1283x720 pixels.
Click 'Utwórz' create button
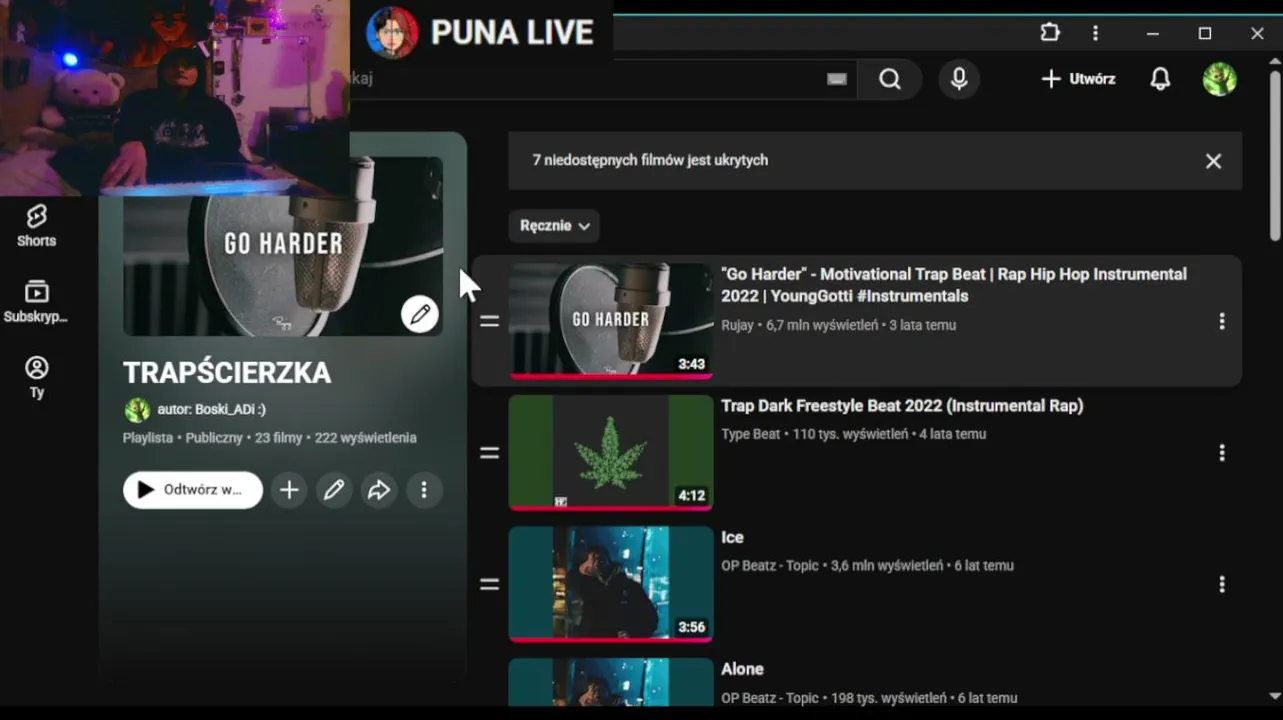tap(1078, 79)
